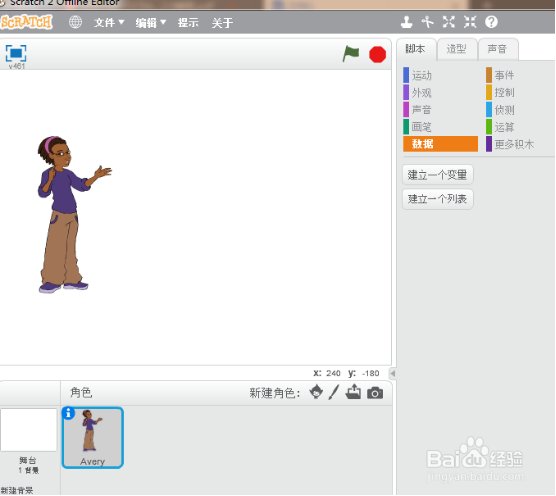
Task: Click the 角色 panel heading
Action: point(81,392)
